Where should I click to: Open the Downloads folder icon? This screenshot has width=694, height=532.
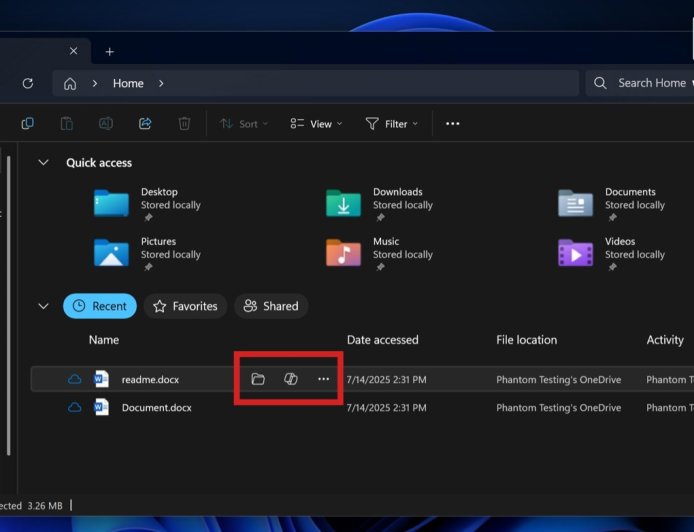click(343, 203)
